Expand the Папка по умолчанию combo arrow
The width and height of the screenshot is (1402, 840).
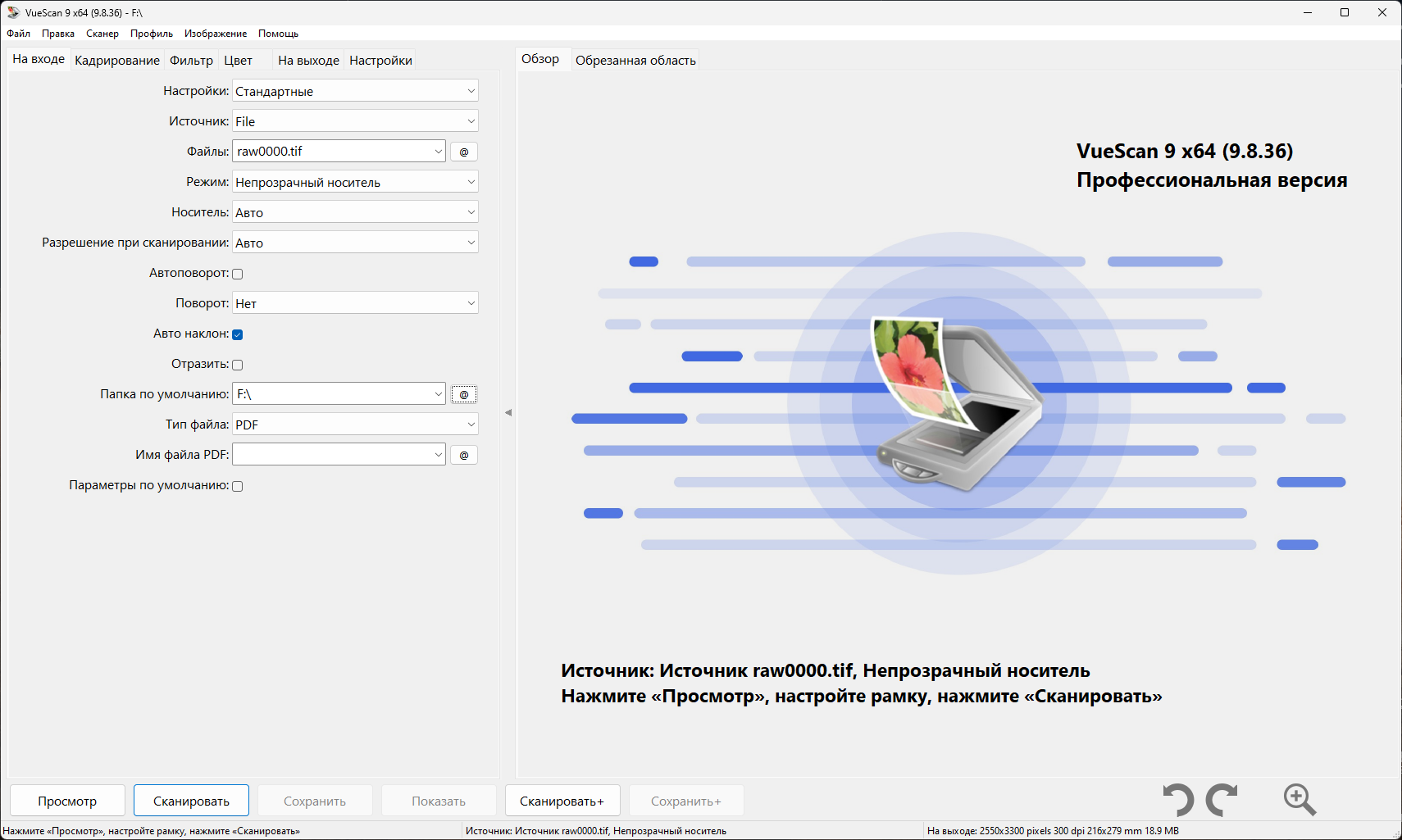click(x=438, y=394)
